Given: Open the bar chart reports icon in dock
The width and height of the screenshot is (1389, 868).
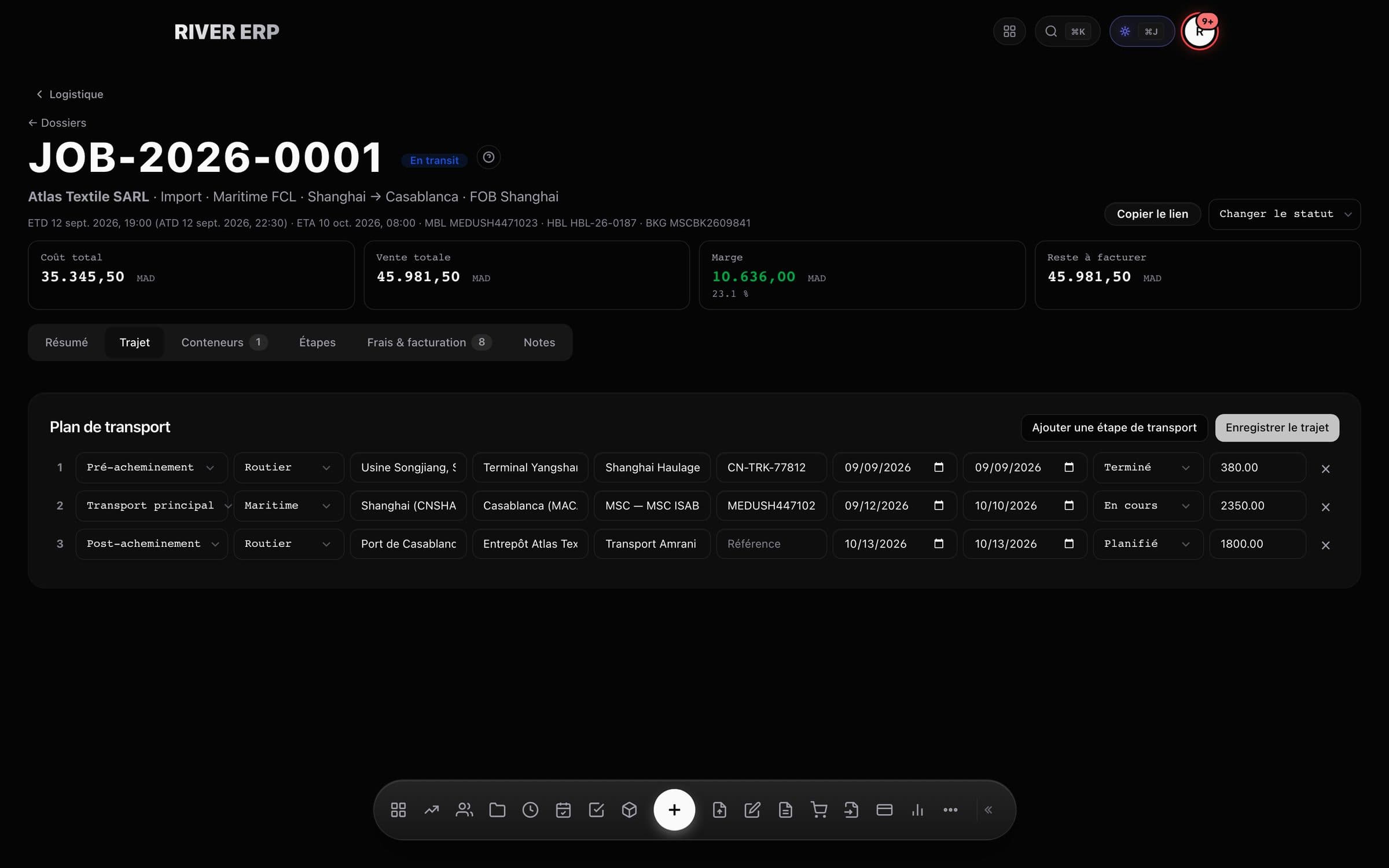Looking at the screenshot, I should click(917, 810).
